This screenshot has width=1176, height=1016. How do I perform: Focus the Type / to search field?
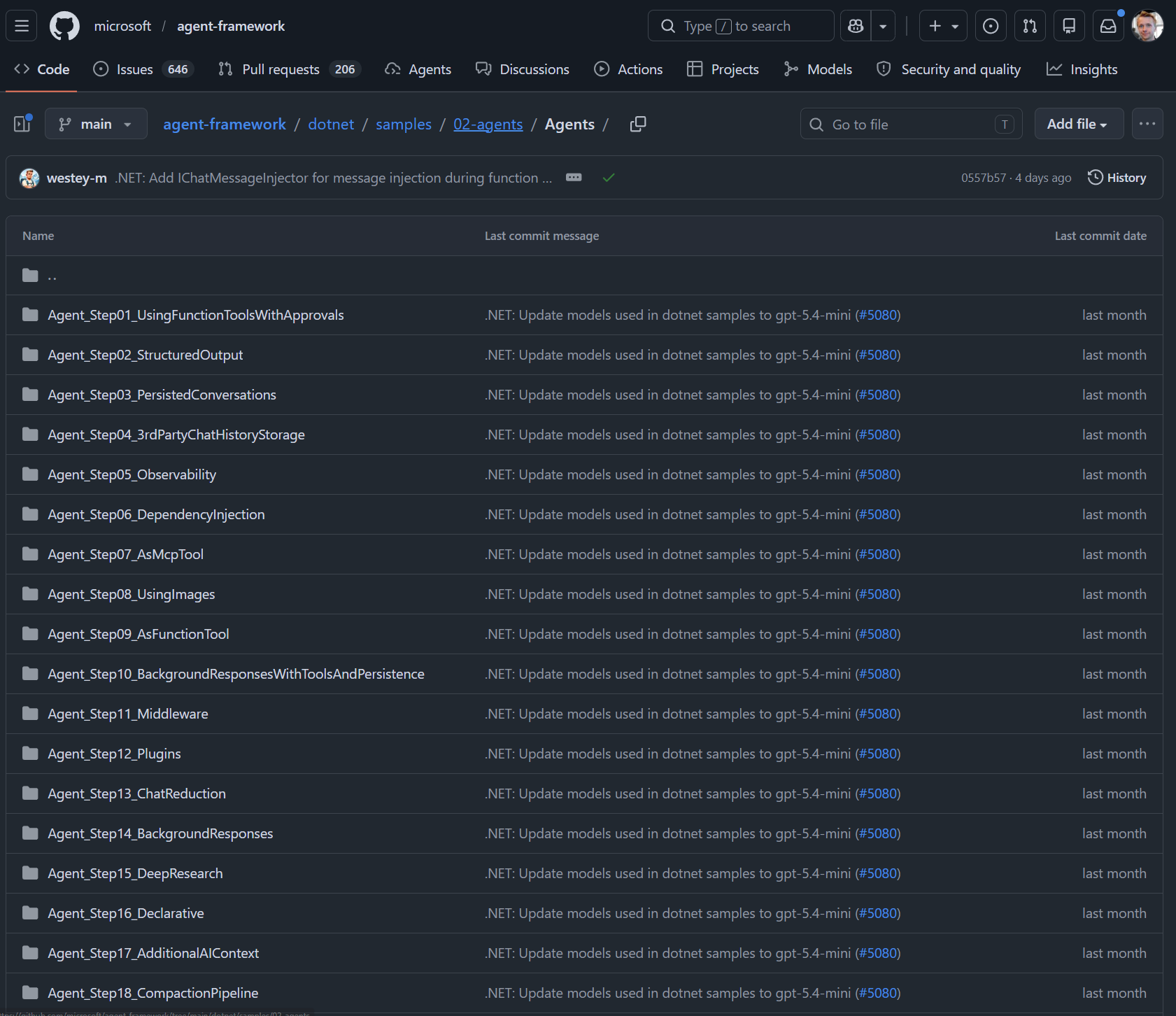tap(741, 26)
